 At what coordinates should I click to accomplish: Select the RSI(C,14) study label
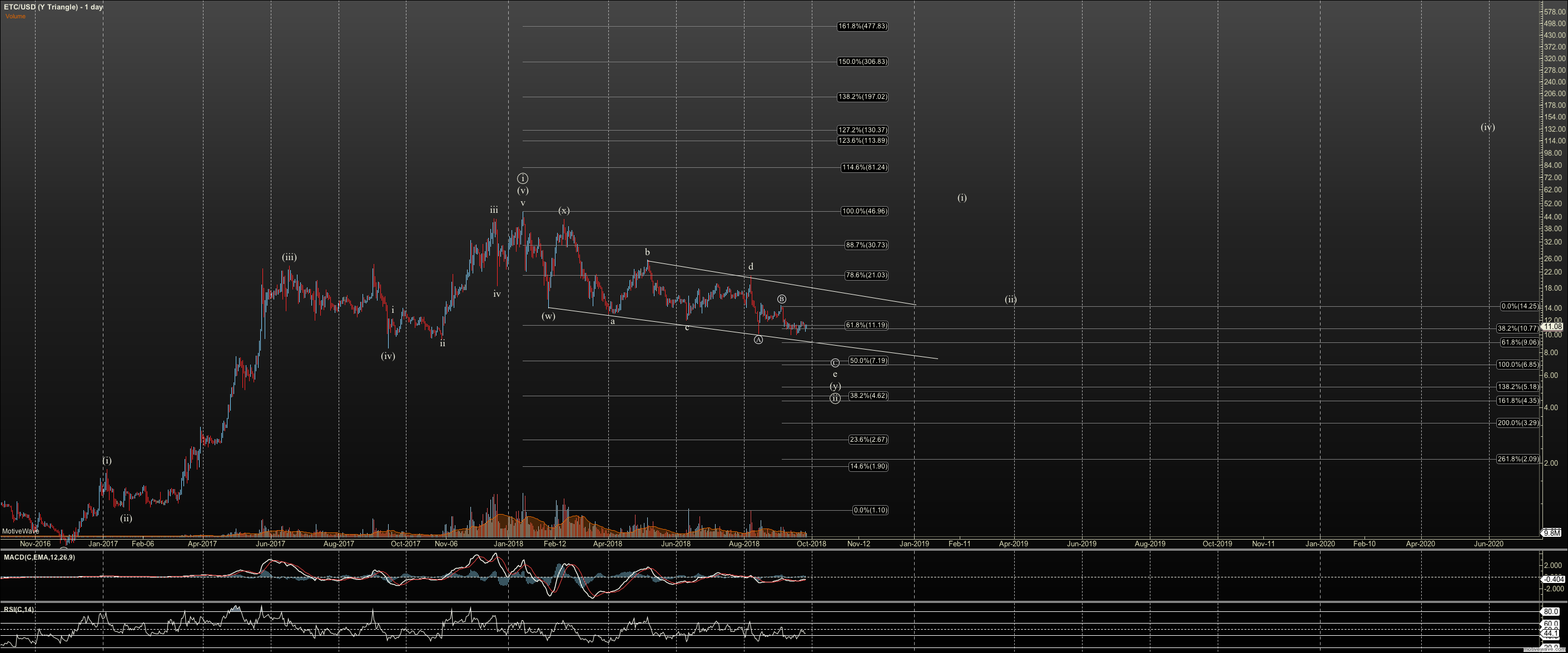point(19,610)
